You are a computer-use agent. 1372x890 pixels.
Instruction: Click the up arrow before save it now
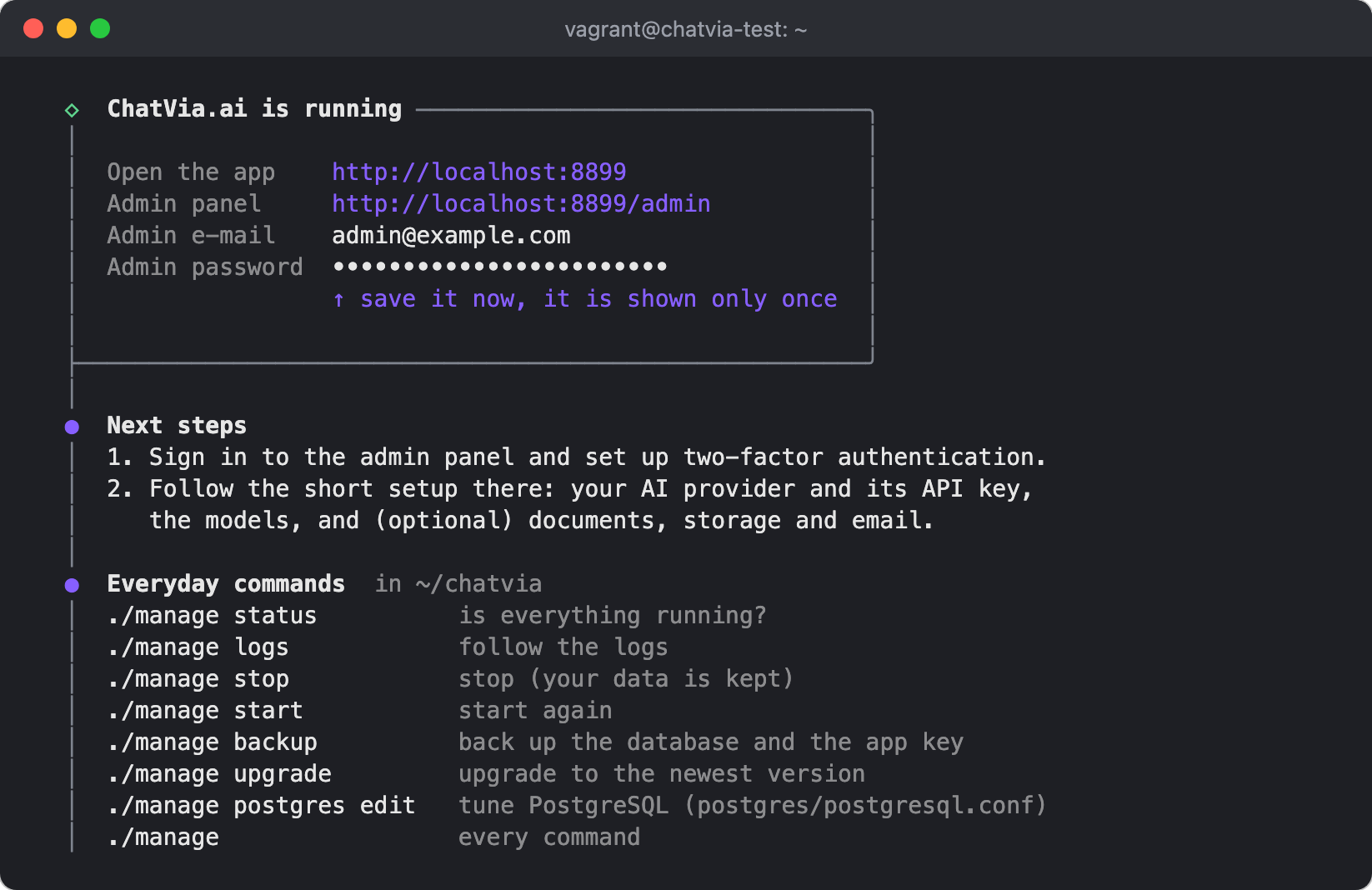339,299
